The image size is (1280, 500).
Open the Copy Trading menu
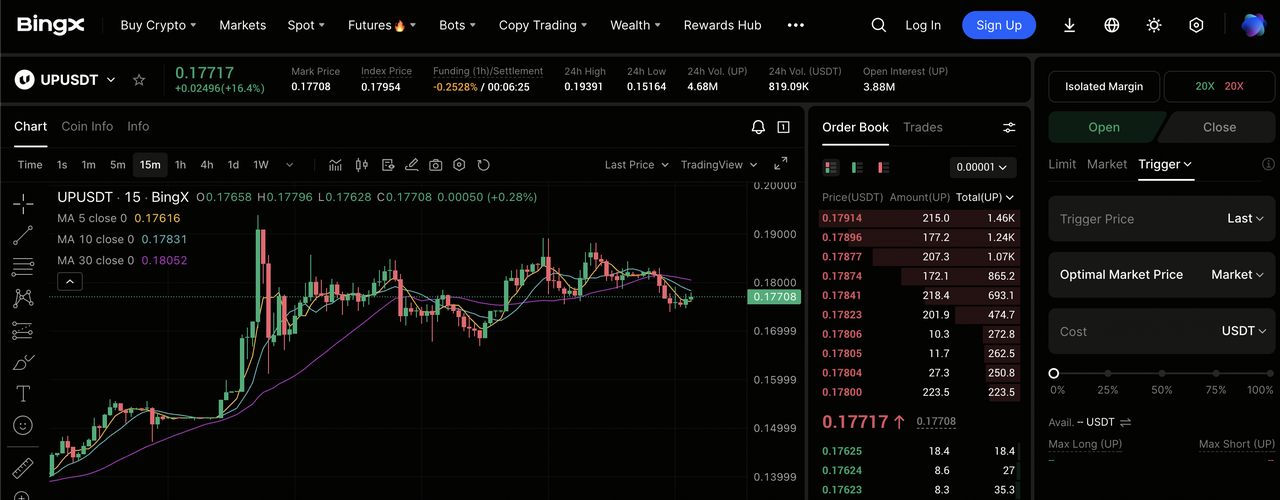pyautogui.click(x=545, y=25)
